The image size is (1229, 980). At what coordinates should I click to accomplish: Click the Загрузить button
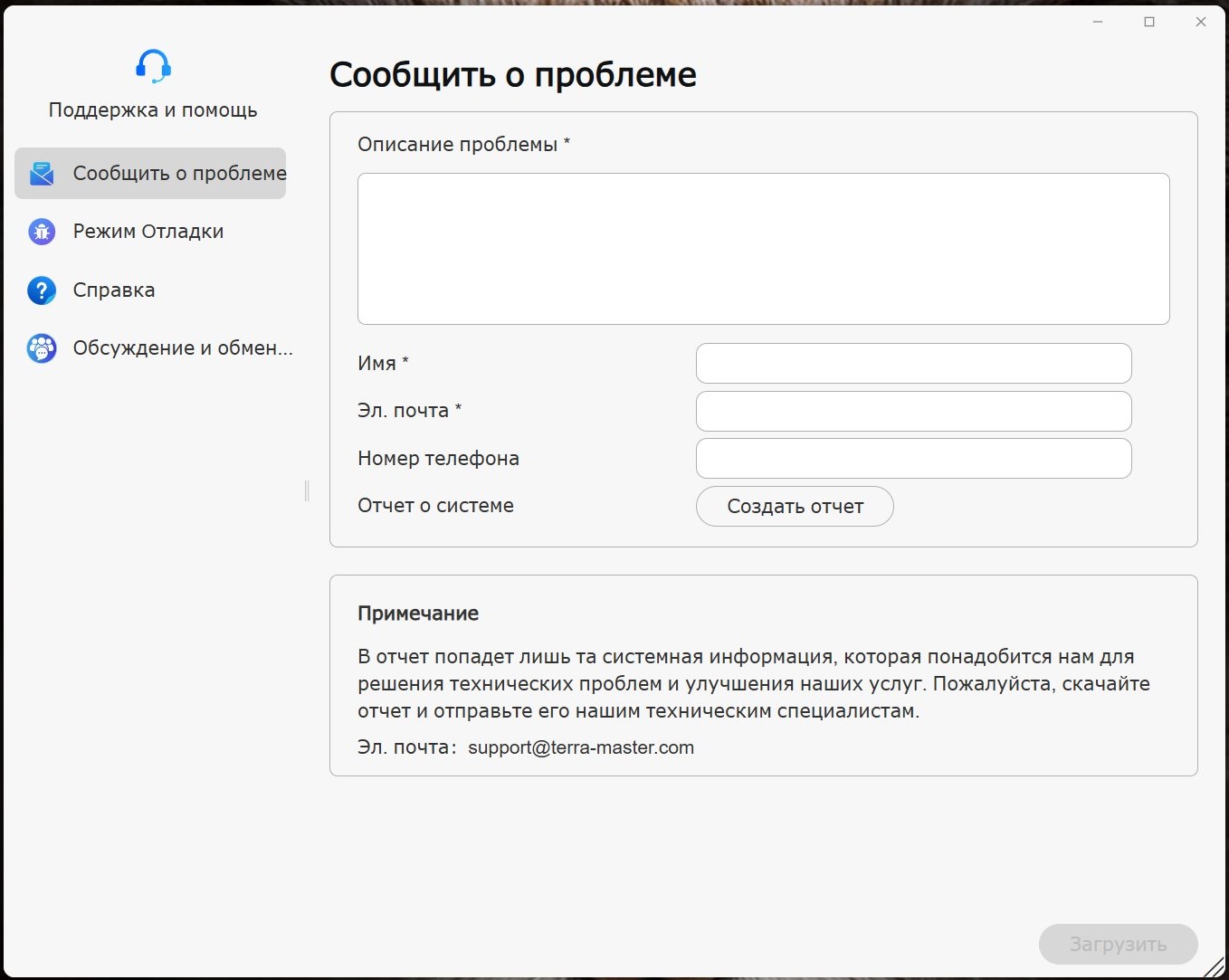[1118, 945]
